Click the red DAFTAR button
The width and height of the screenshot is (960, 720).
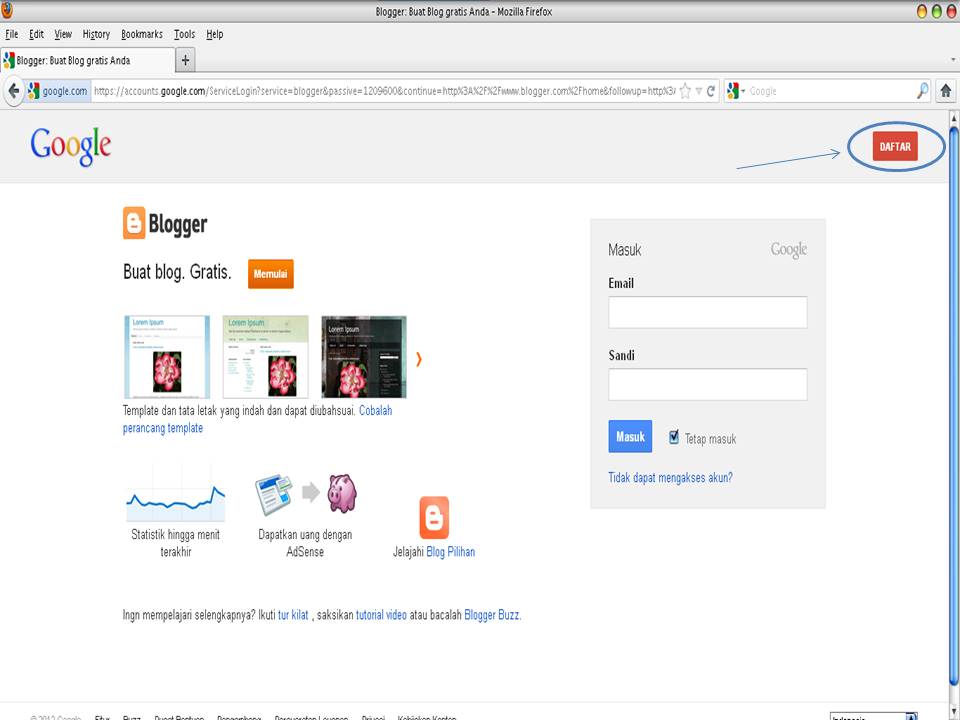coord(895,146)
